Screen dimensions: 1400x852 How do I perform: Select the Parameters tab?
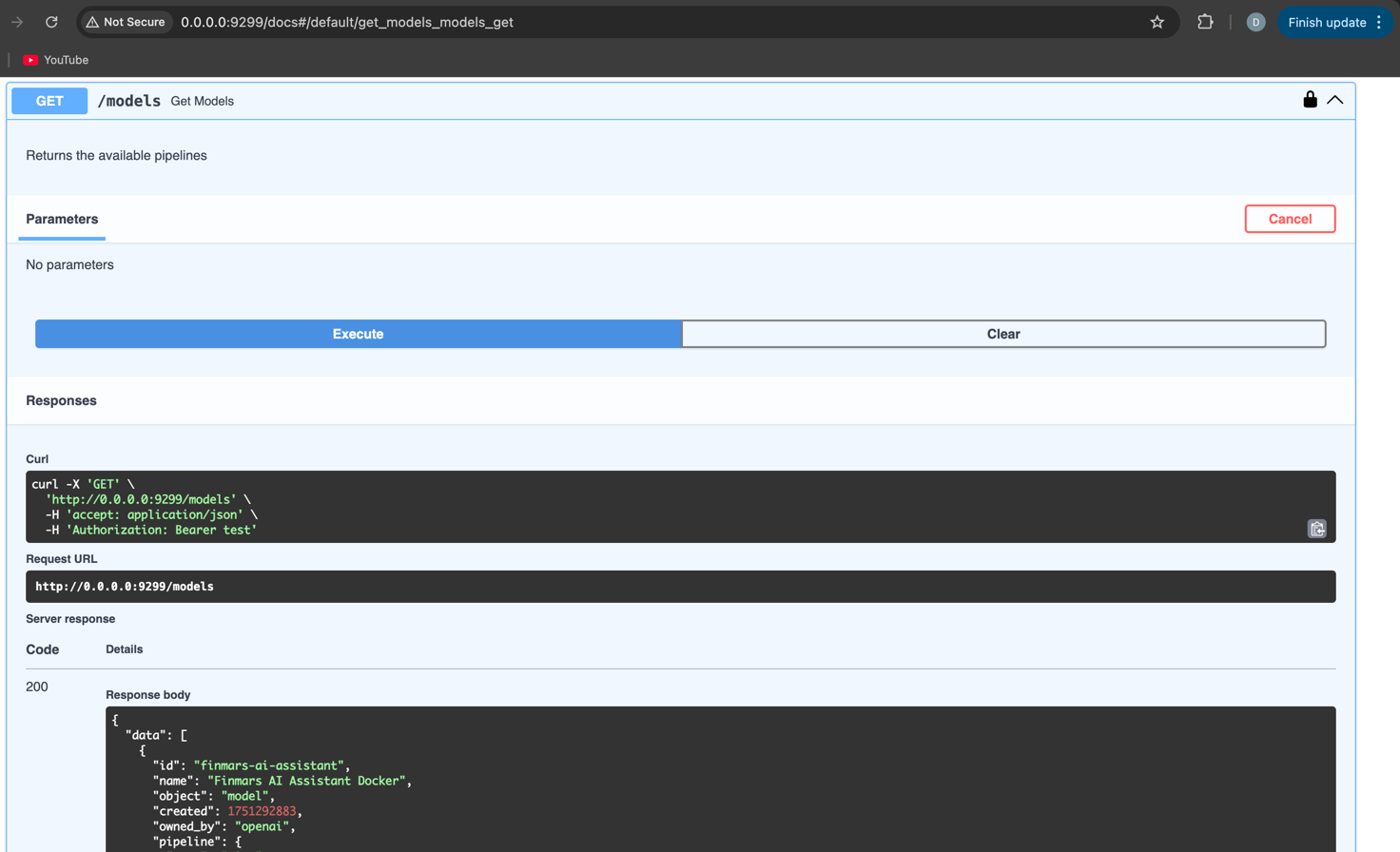point(62,219)
